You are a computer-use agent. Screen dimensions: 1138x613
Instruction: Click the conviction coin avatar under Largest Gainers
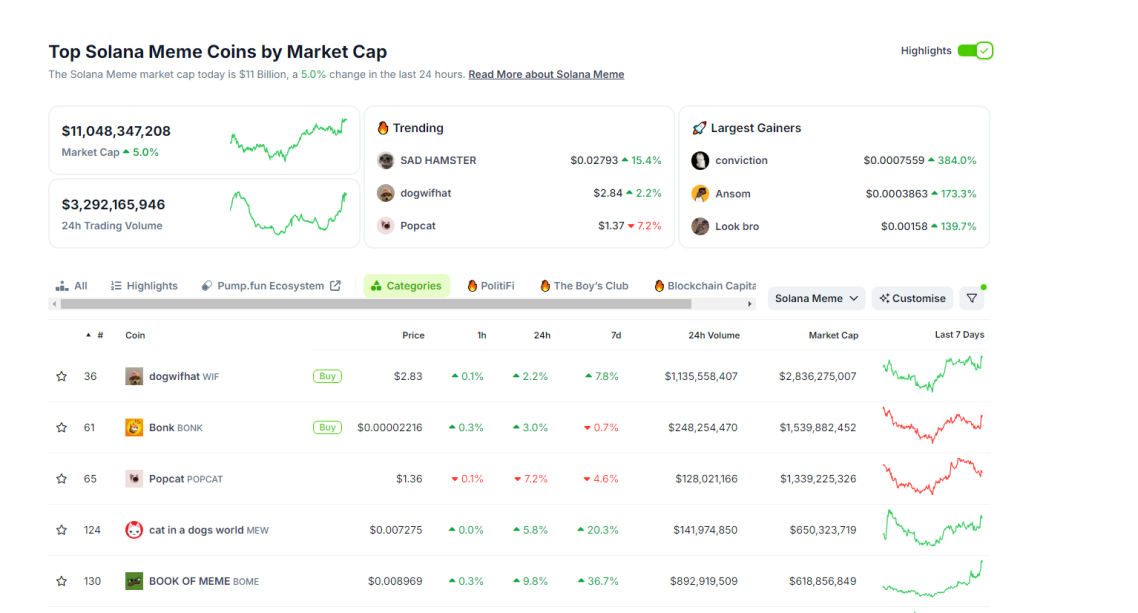tap(700, 160)
